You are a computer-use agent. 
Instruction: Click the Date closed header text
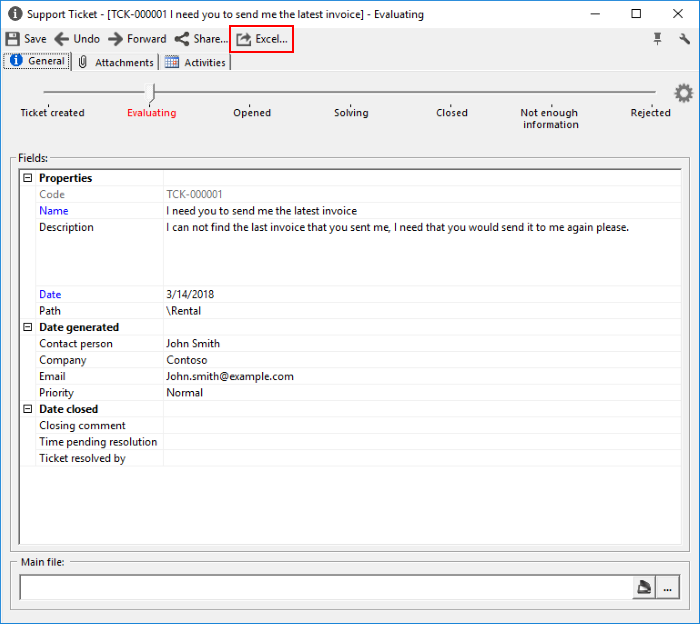coord(68,409)
